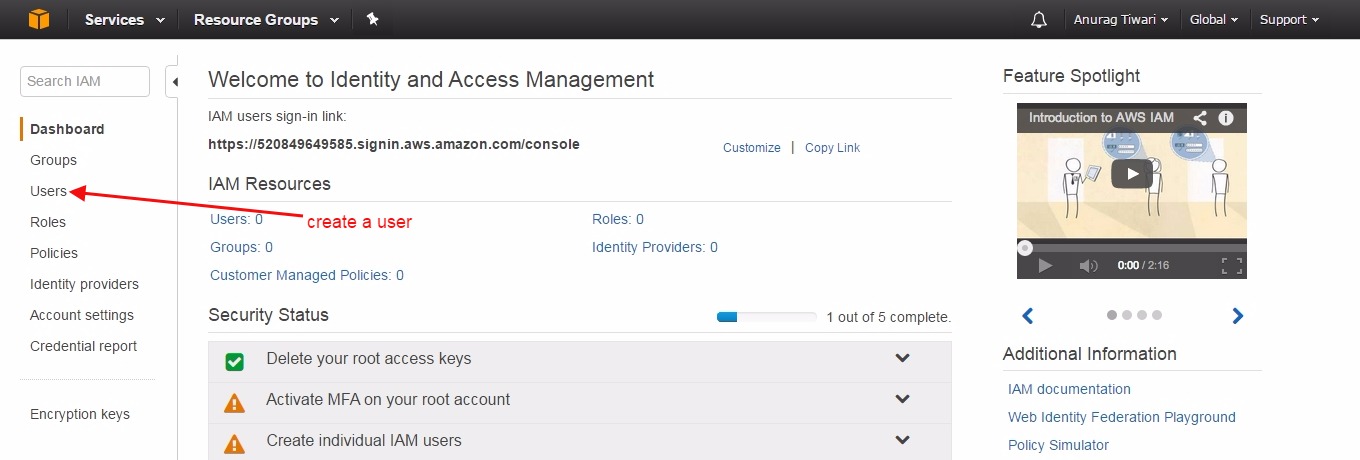This screenshot has width=1360, height=460.
Task: Mute the video with the speaker icon
Action: [1089, 265]
